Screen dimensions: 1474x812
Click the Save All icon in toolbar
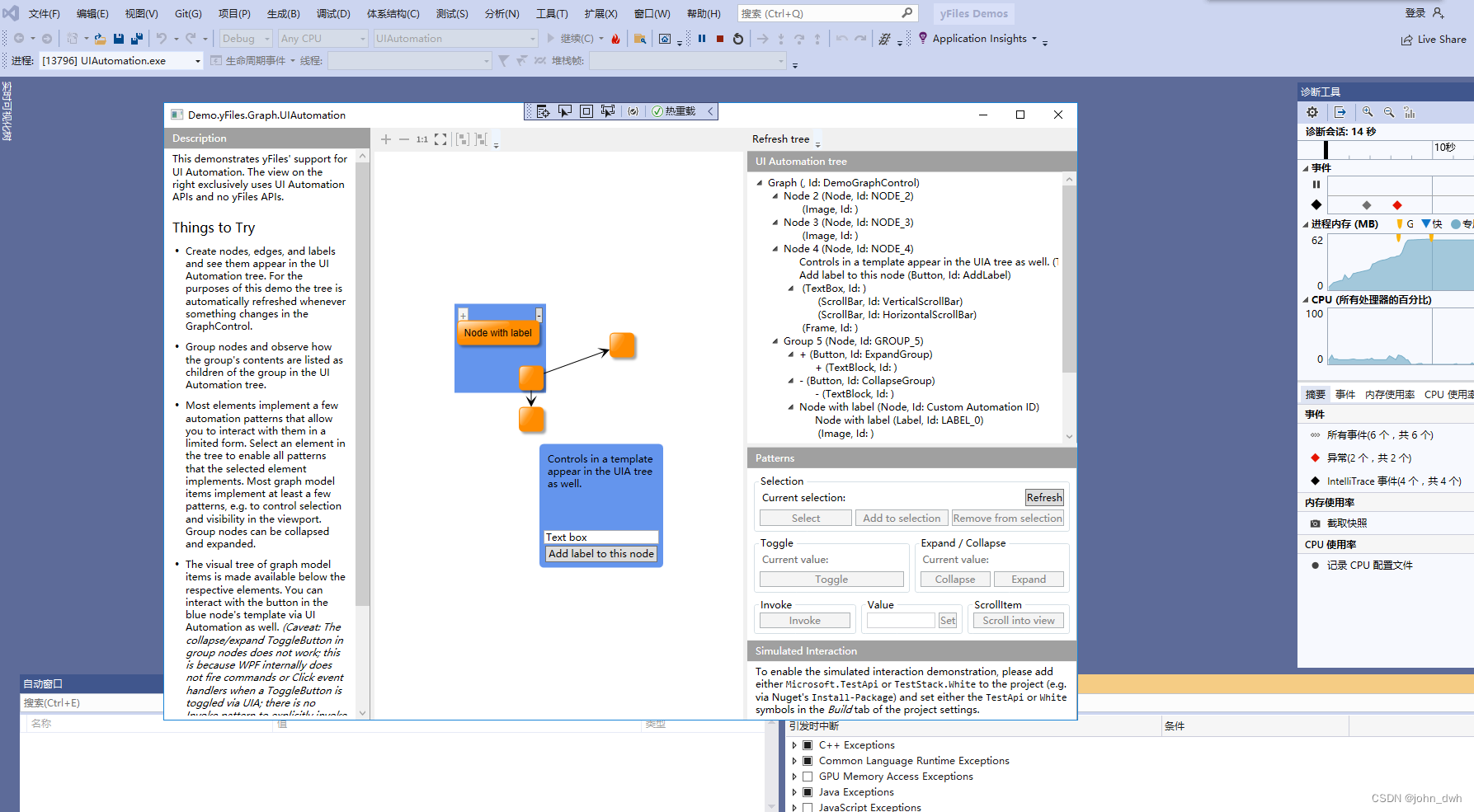coord(137,39)
